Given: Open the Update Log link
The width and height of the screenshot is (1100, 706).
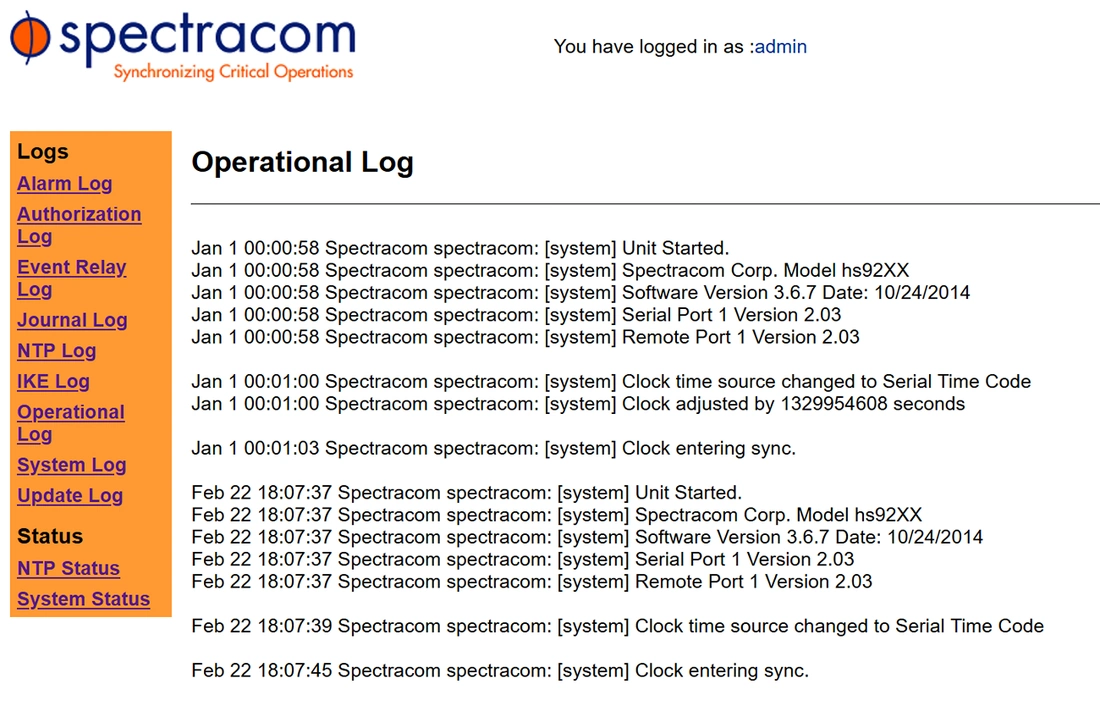Looking at the screenshot, I should (70, 496).
